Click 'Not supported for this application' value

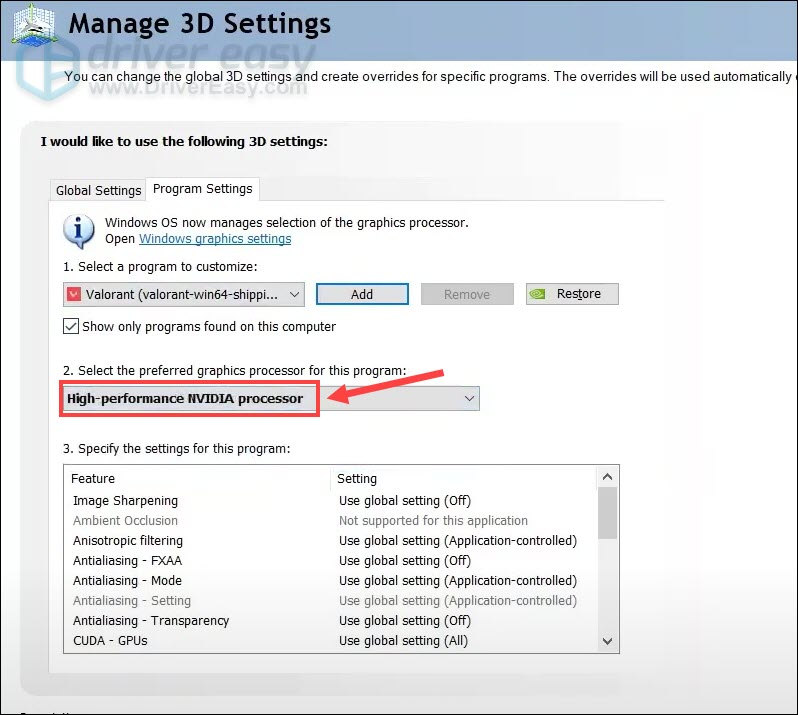pos(433,521)
